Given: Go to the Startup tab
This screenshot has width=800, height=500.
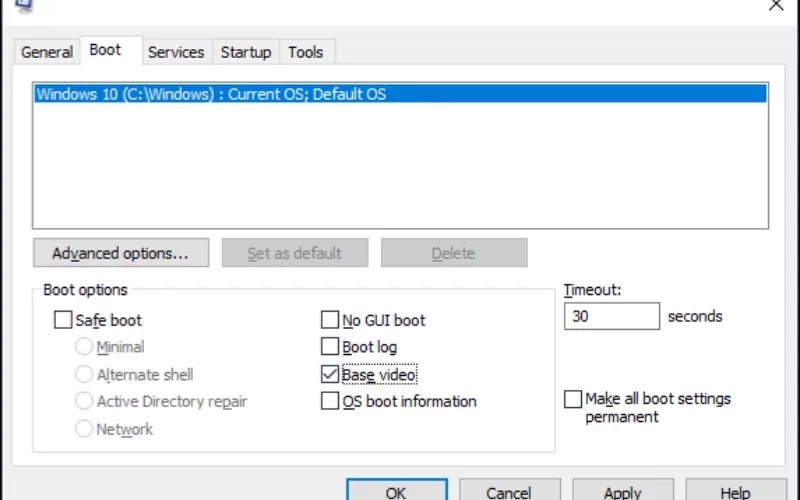Looking at the screenshot, I should [x=246, y=52].
